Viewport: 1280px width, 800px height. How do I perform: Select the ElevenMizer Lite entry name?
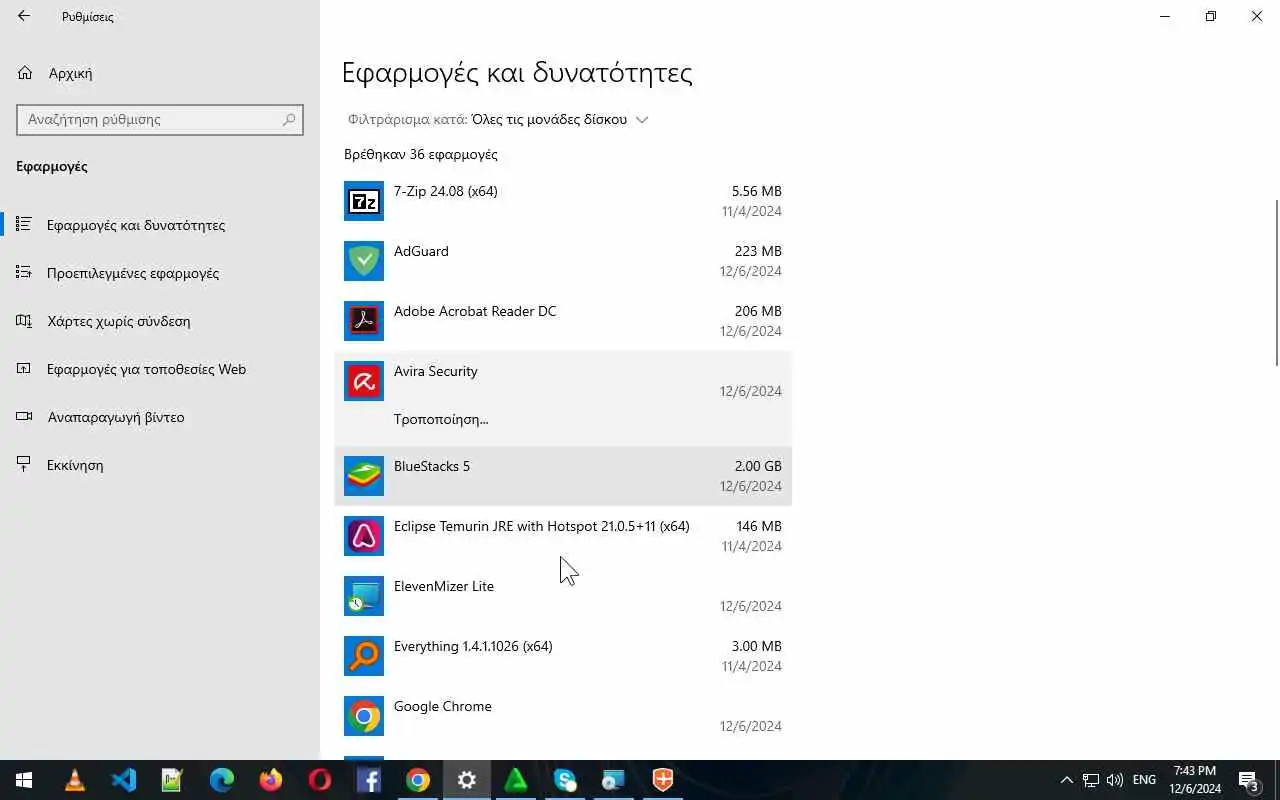coord(444,586)
